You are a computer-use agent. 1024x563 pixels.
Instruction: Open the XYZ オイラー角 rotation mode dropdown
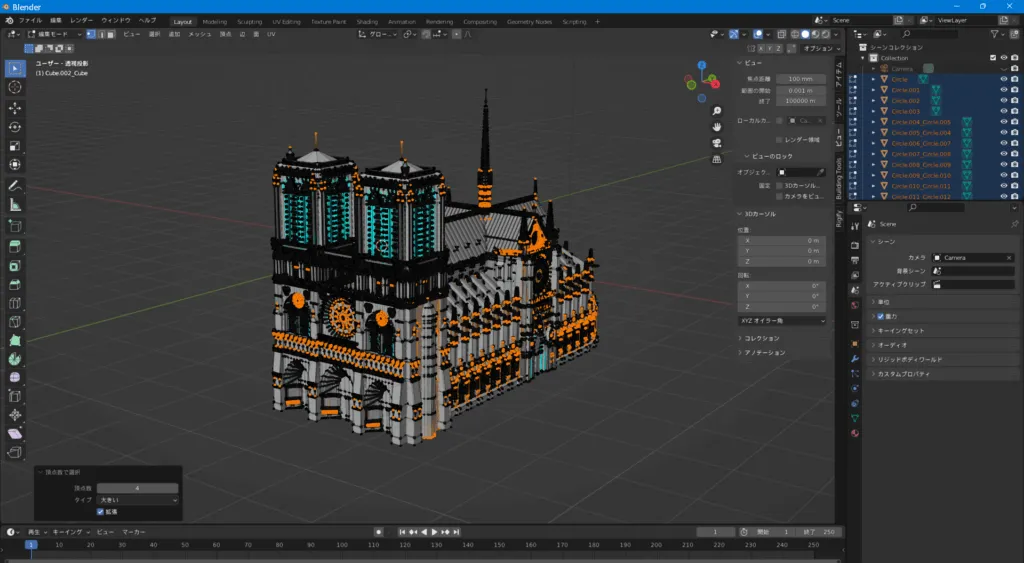pyautogui.click(x=782, y=321)
